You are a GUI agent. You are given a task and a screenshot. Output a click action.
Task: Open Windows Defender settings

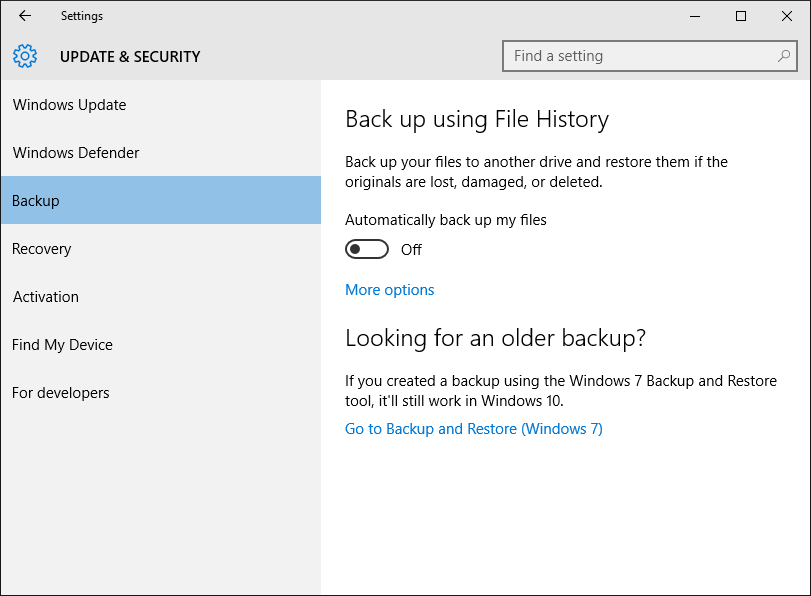coord(75,152)
